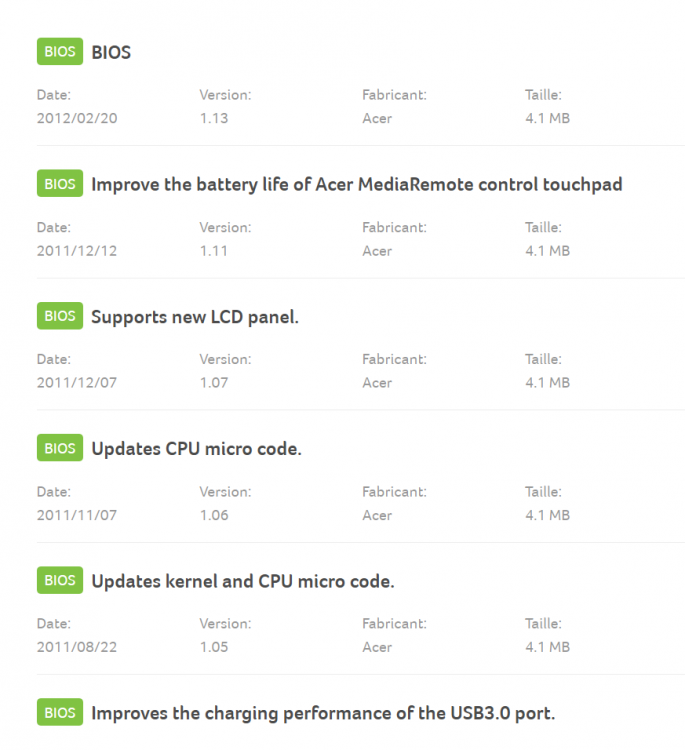Select the date 2011/11/07
The width and height of the screenshot is (685, 750).
[77, 515]
